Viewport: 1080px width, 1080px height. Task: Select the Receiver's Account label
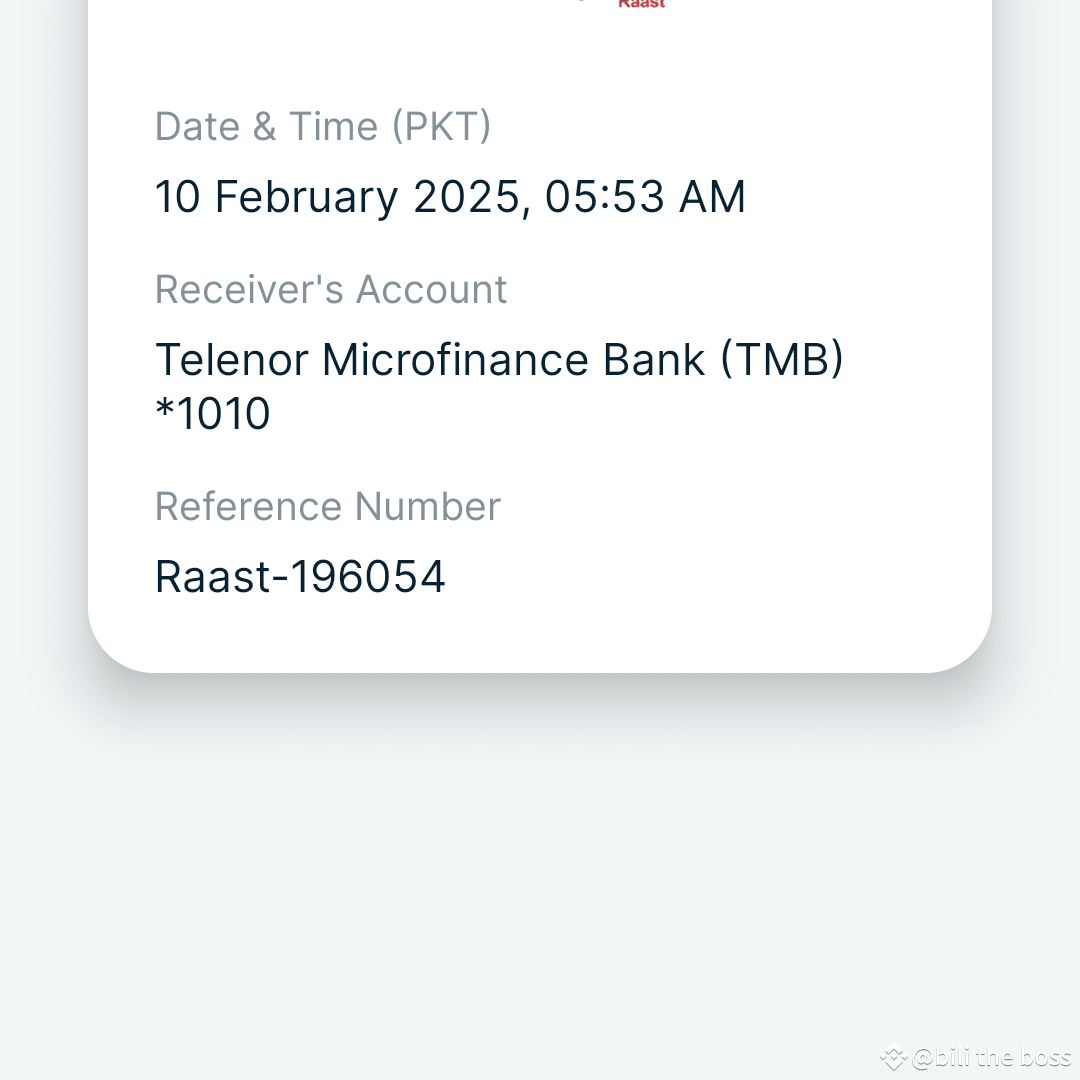coord(331,289)
